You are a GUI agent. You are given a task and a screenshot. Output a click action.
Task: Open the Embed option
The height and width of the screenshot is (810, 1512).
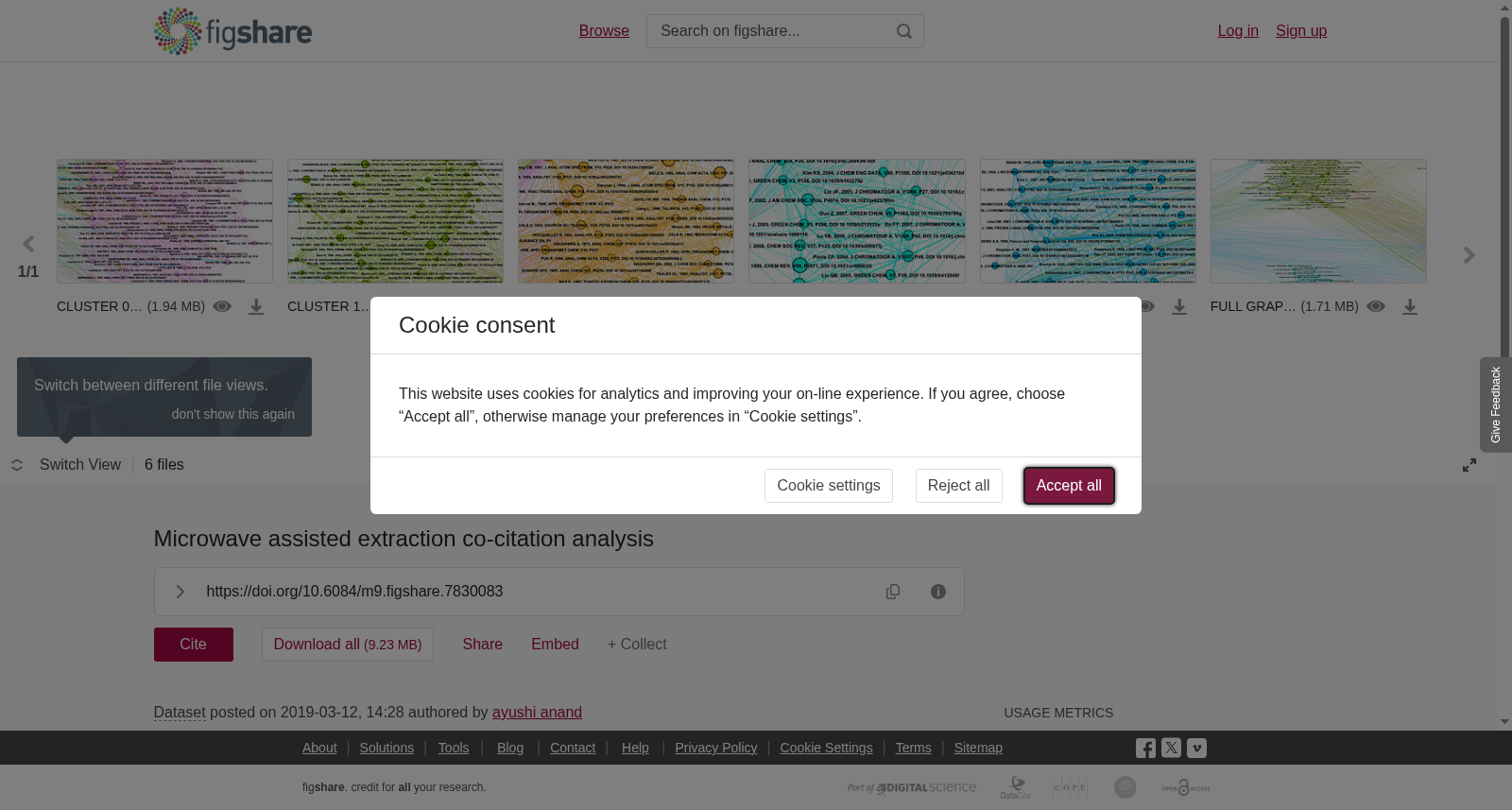point(555,645)
